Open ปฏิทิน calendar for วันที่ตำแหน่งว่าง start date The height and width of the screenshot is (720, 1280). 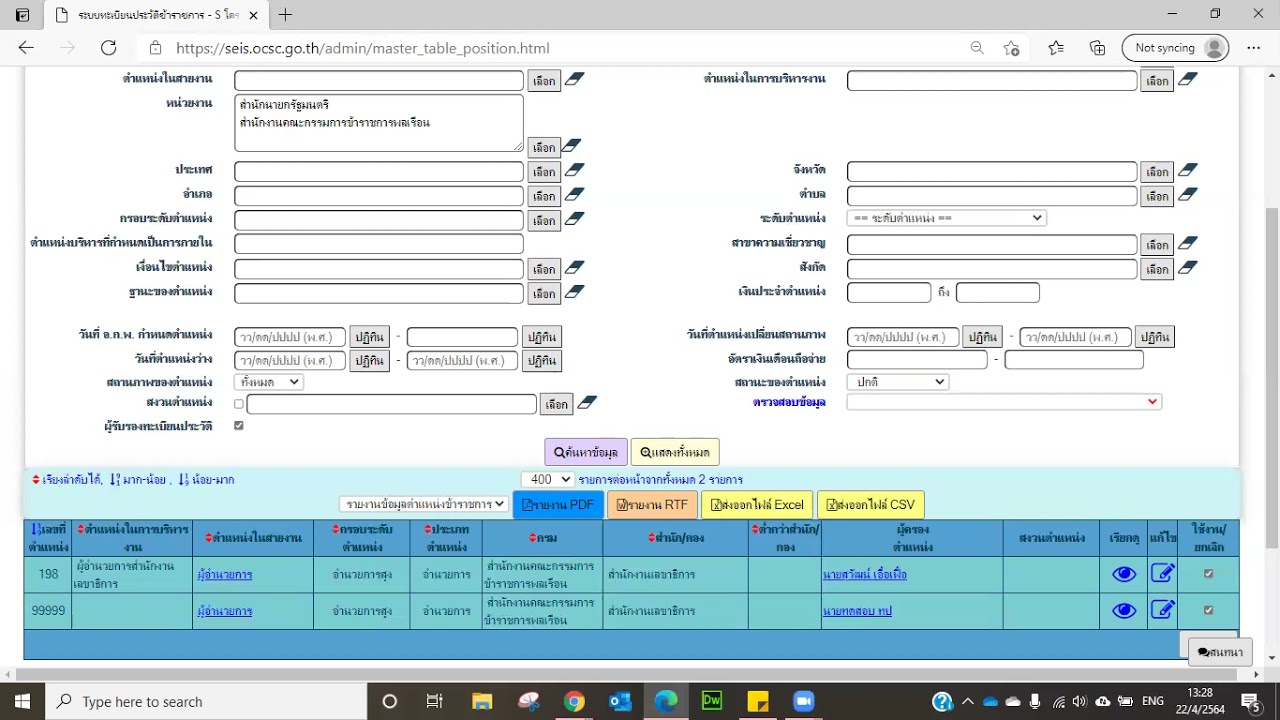click(x=369, y=360)
